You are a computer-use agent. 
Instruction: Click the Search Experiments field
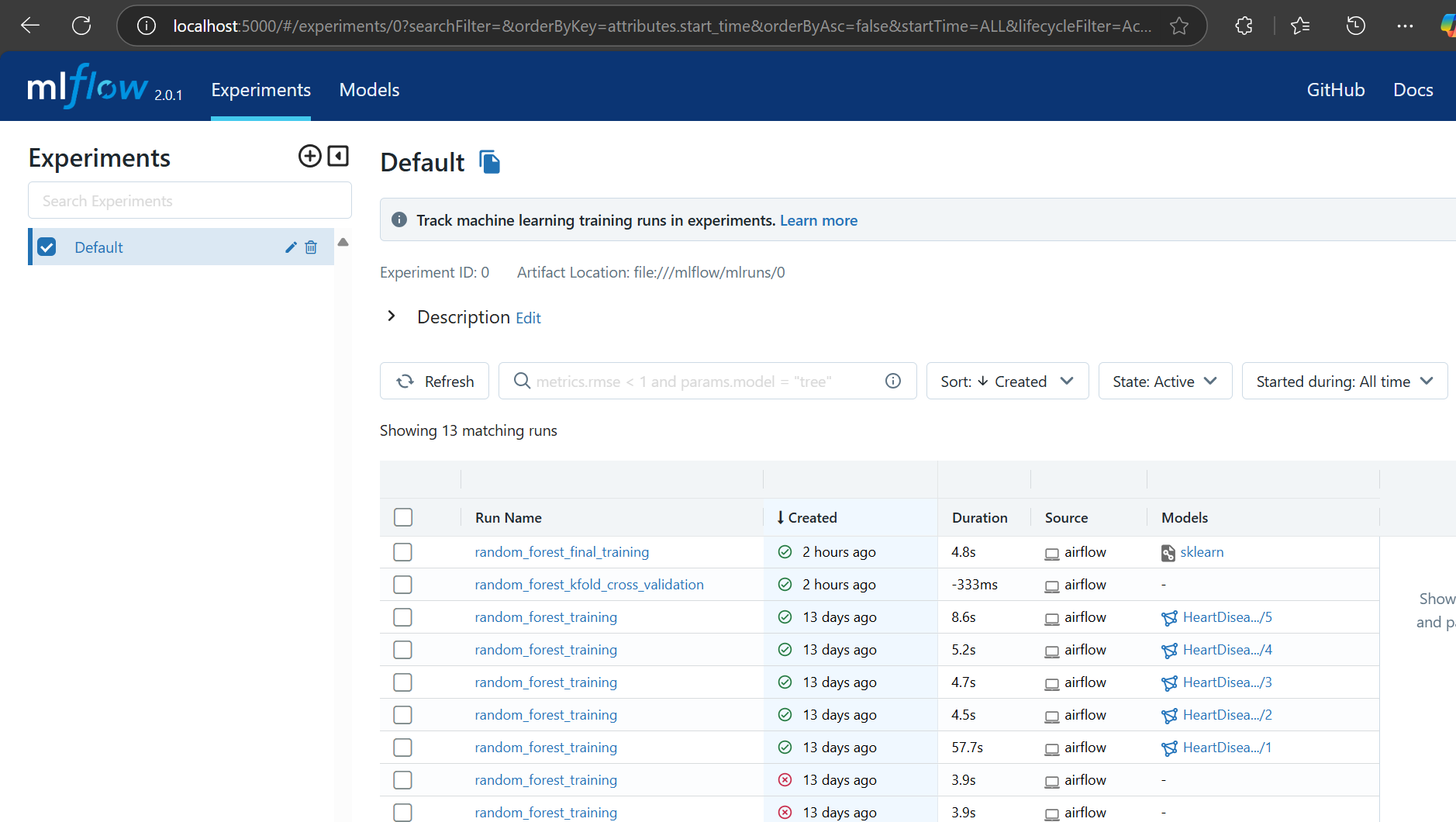[x=190, y=201]
